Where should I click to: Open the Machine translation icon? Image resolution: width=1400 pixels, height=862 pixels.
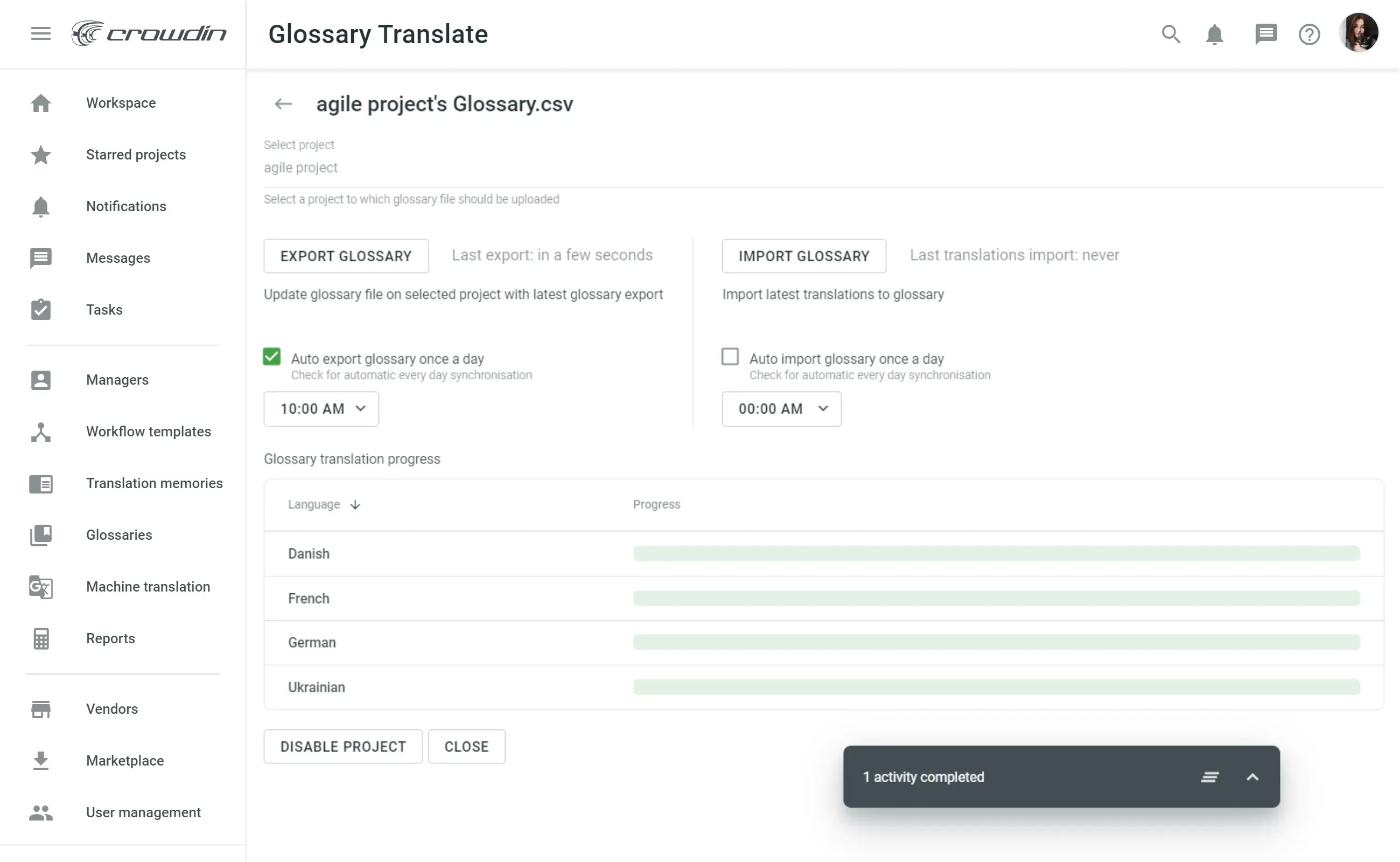click(x=40, y=587)
